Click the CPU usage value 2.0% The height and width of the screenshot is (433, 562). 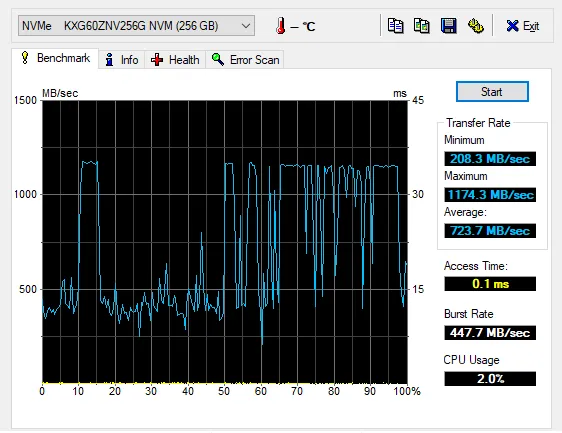(490, 379)
